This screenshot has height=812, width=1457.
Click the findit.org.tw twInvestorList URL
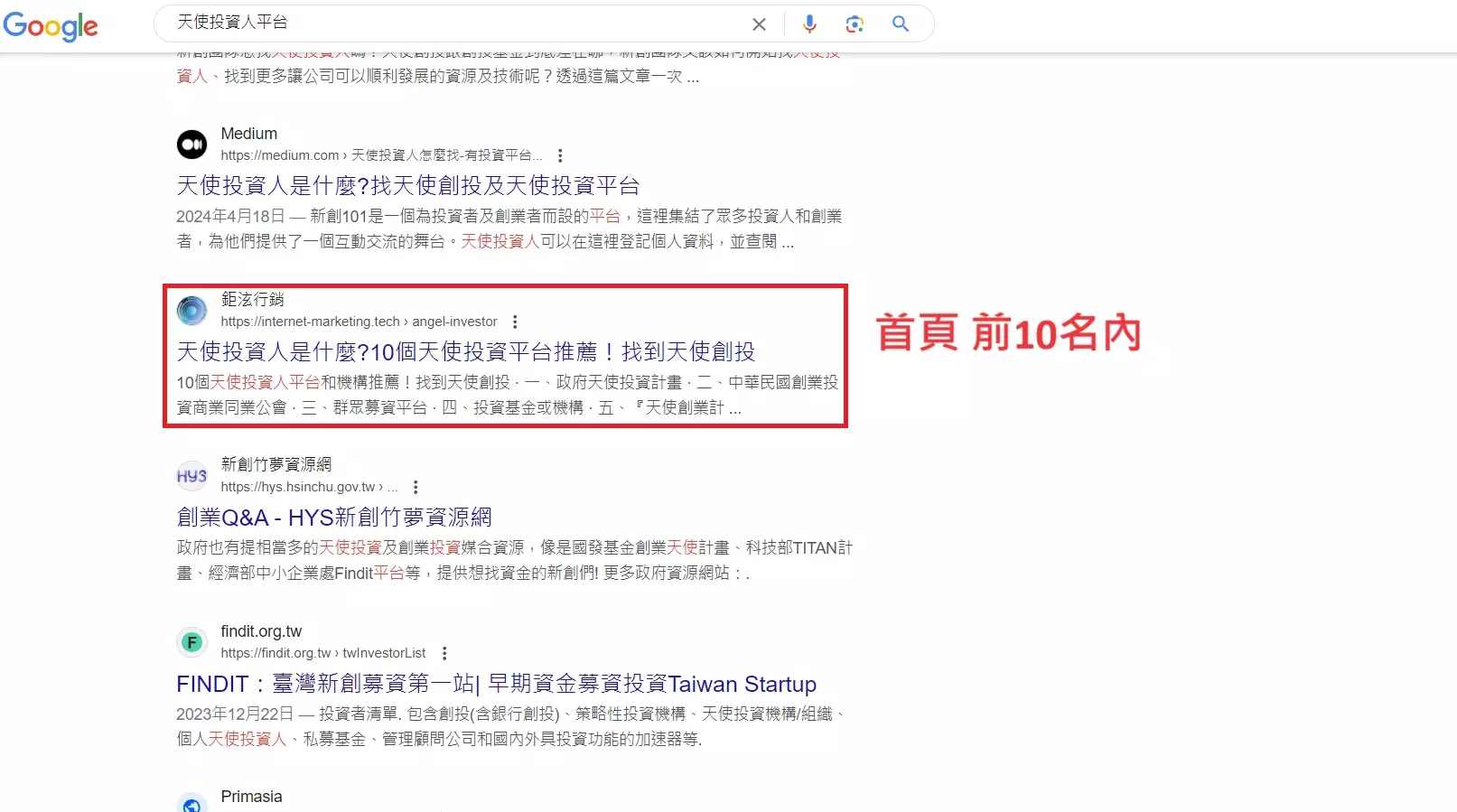(323, 653)
